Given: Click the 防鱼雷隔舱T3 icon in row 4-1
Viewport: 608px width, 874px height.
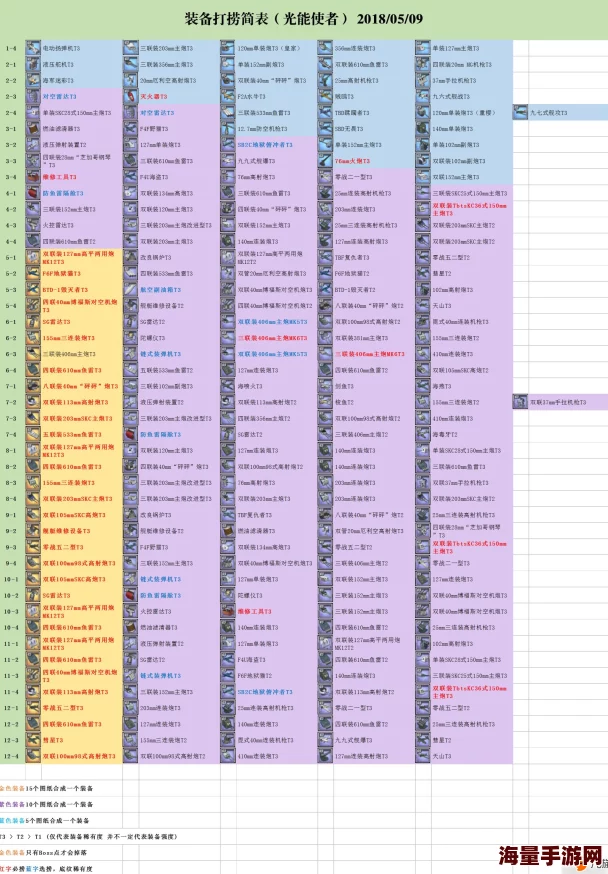Looking at the screenshot, I should point(33,193).
